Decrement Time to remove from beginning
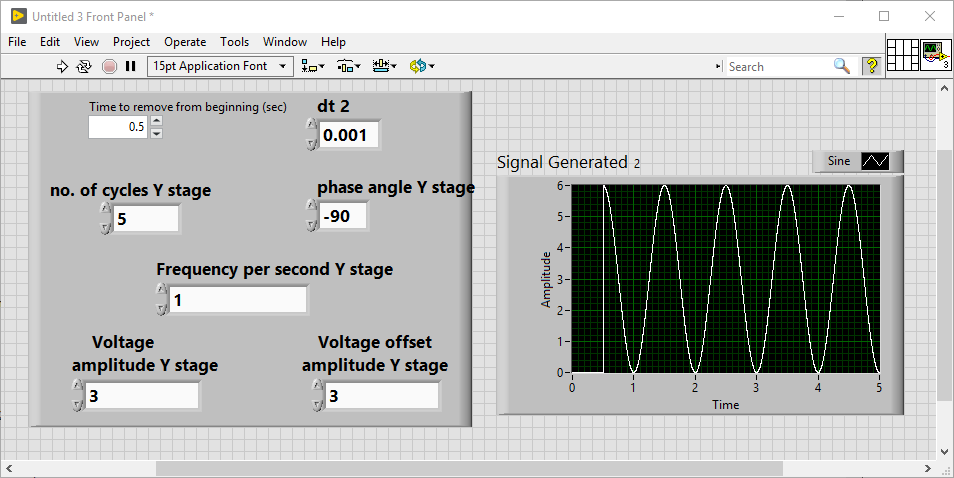Image resolution: width=954 pixels, height=478 pixels. coord(156,133)
